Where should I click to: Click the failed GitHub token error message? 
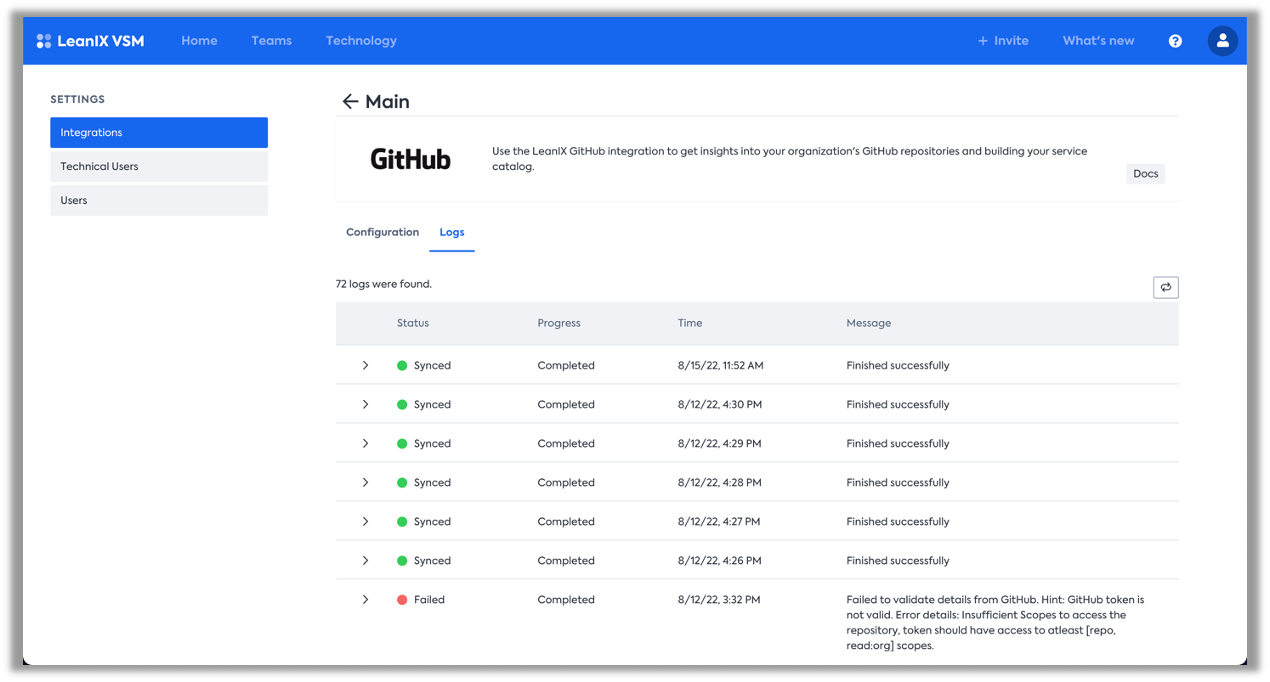[995, 623]
